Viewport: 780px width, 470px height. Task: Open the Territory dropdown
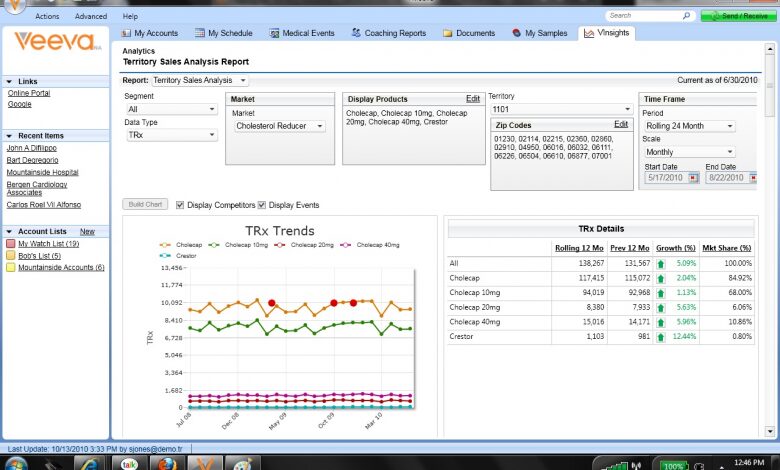click(x=561, y=109)
